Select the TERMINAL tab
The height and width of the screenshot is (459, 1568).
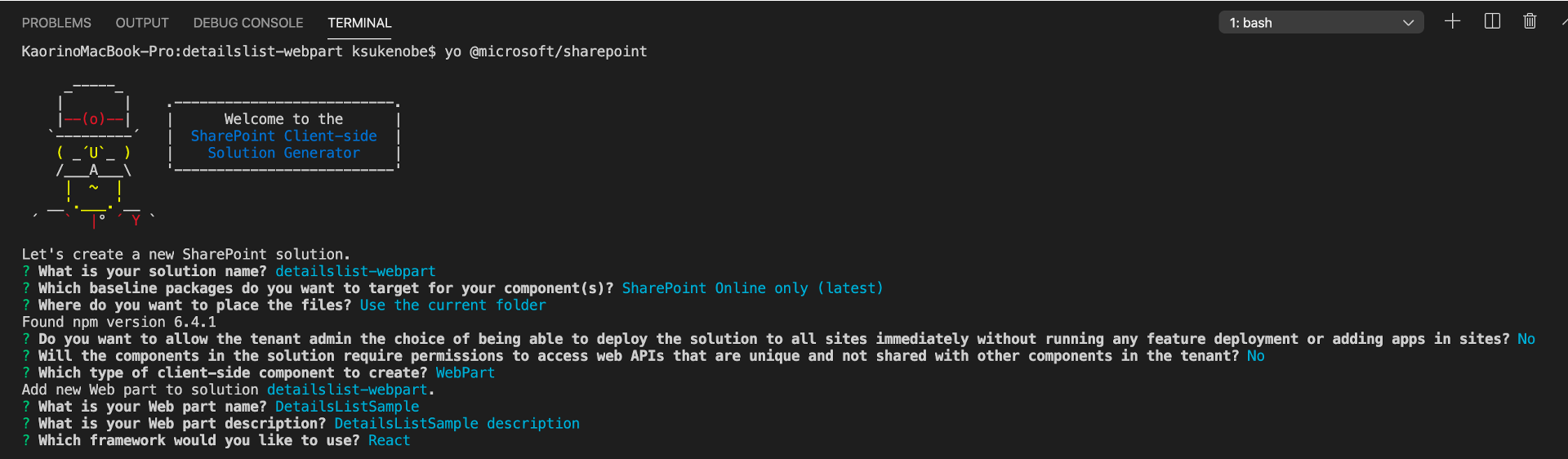point(359,23)
